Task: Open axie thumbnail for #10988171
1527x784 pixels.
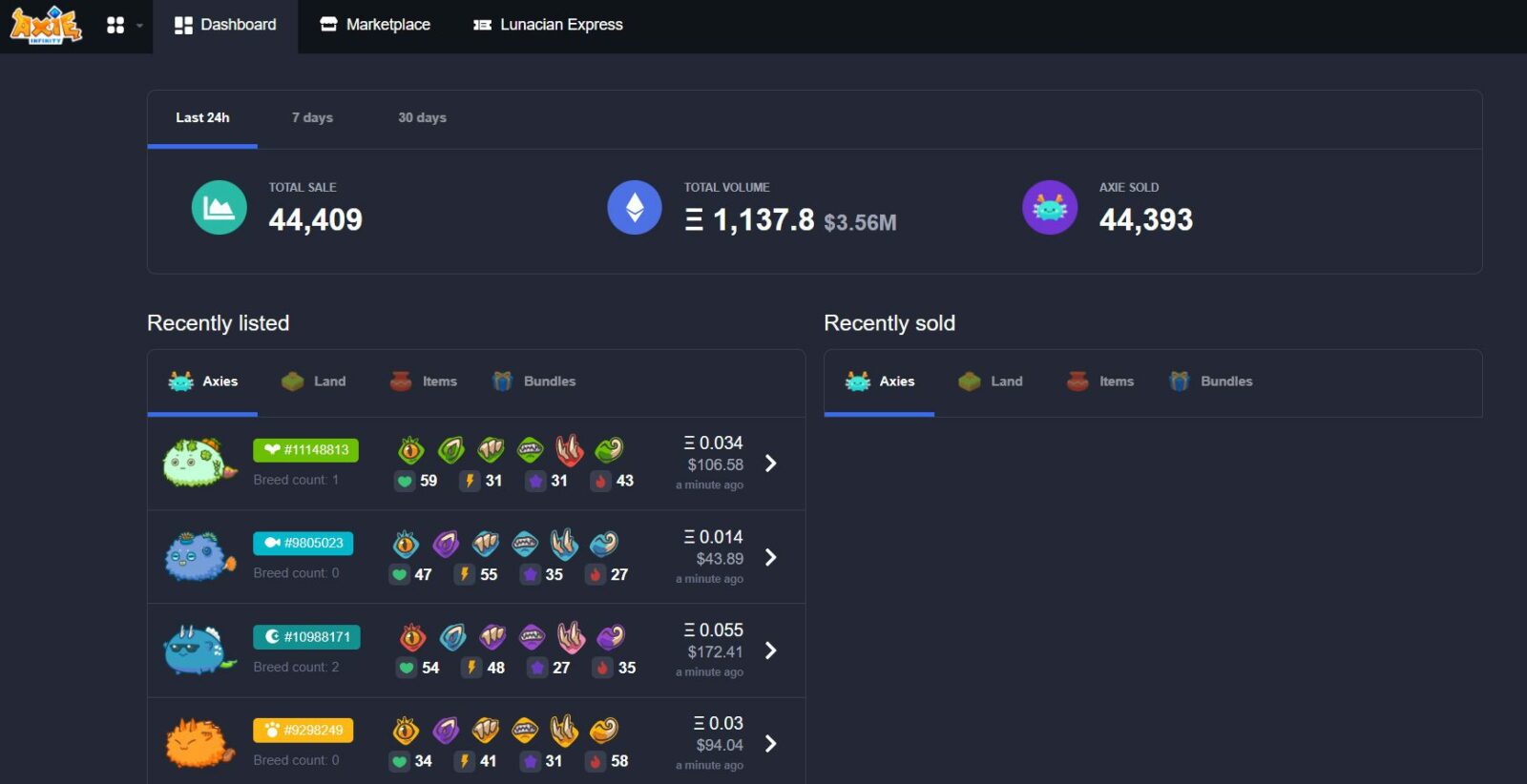Action: point(199,650)
